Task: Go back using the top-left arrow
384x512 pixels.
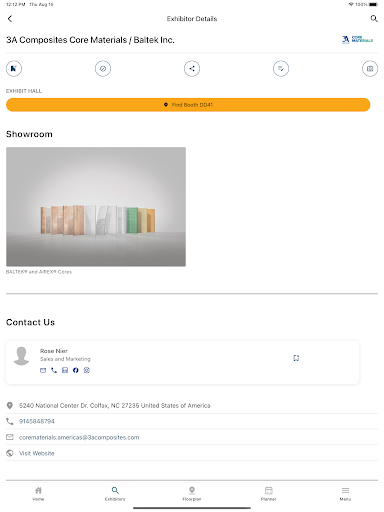Action: pos(10,19)
